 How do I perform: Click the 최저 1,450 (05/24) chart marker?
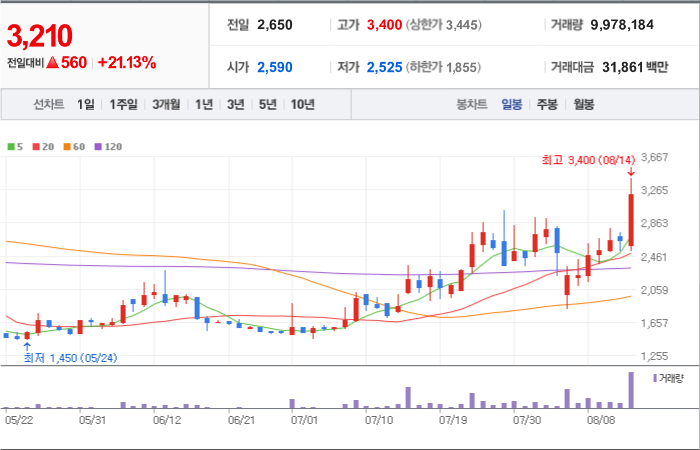[71, 358]
